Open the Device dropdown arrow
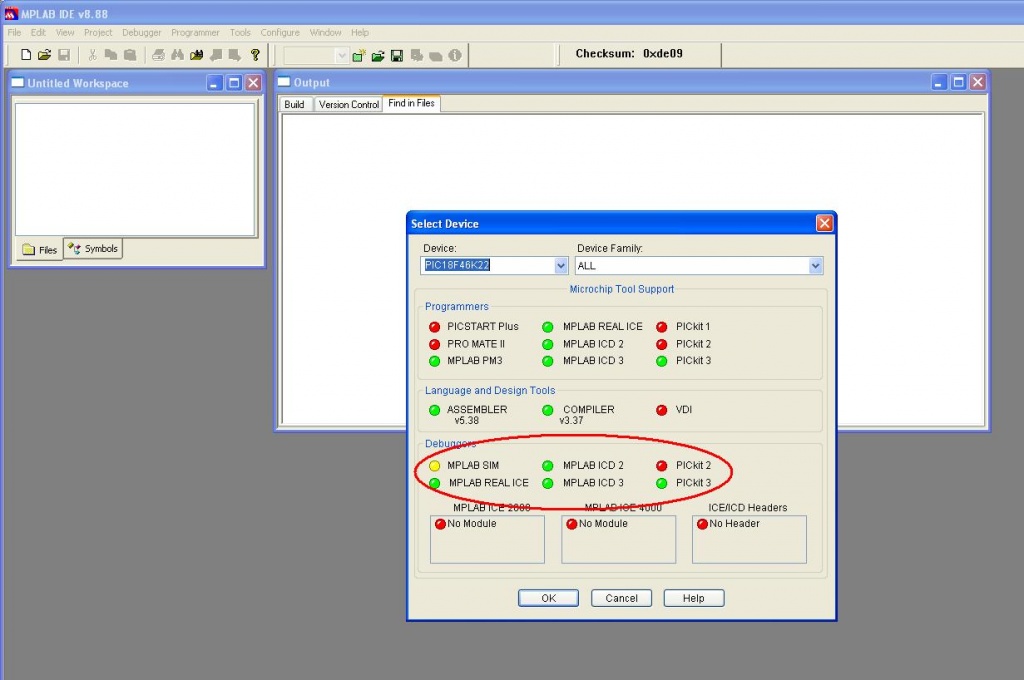 tap(561, 266)
